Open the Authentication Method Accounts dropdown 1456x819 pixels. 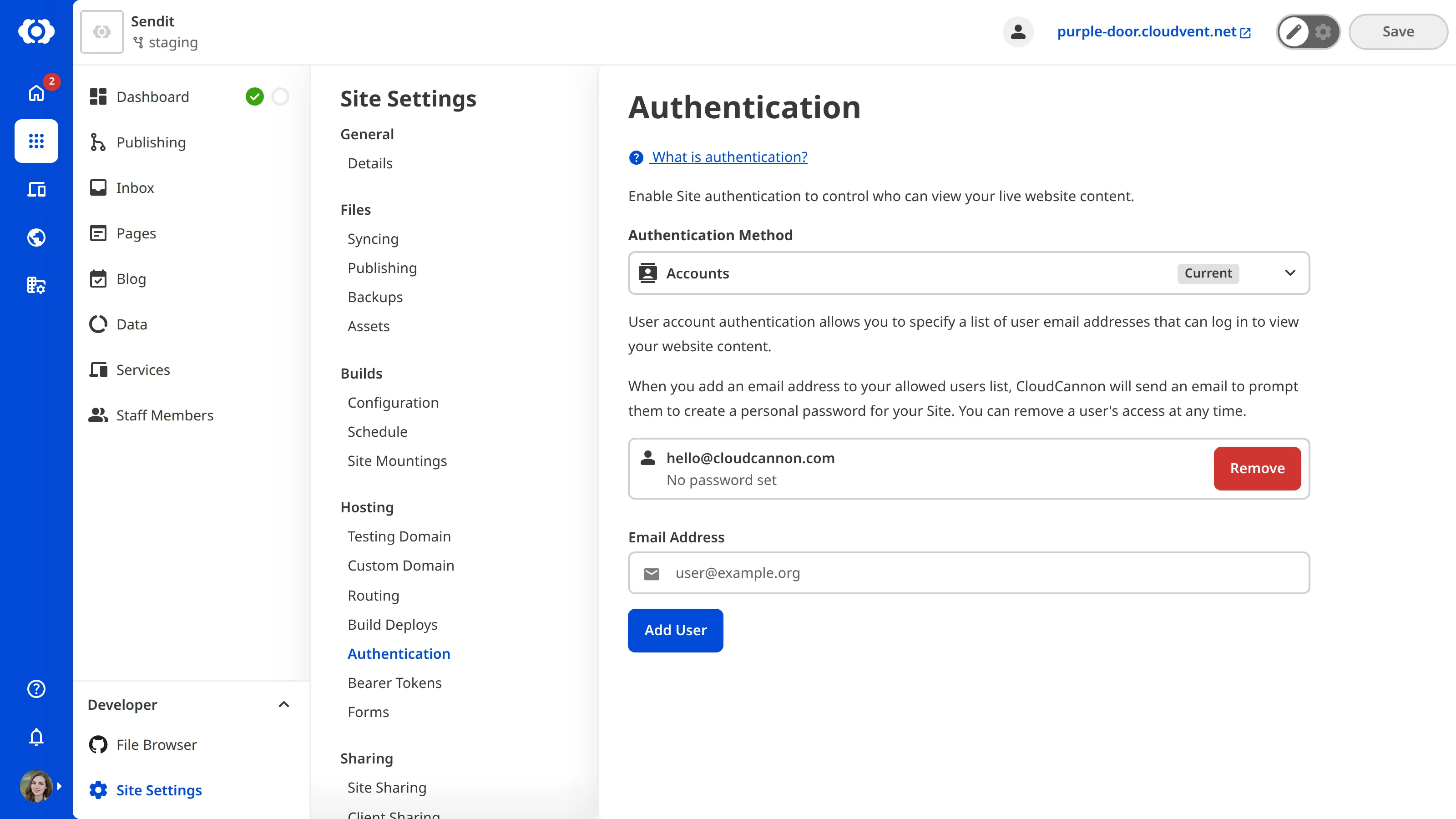tap(969, 273)
